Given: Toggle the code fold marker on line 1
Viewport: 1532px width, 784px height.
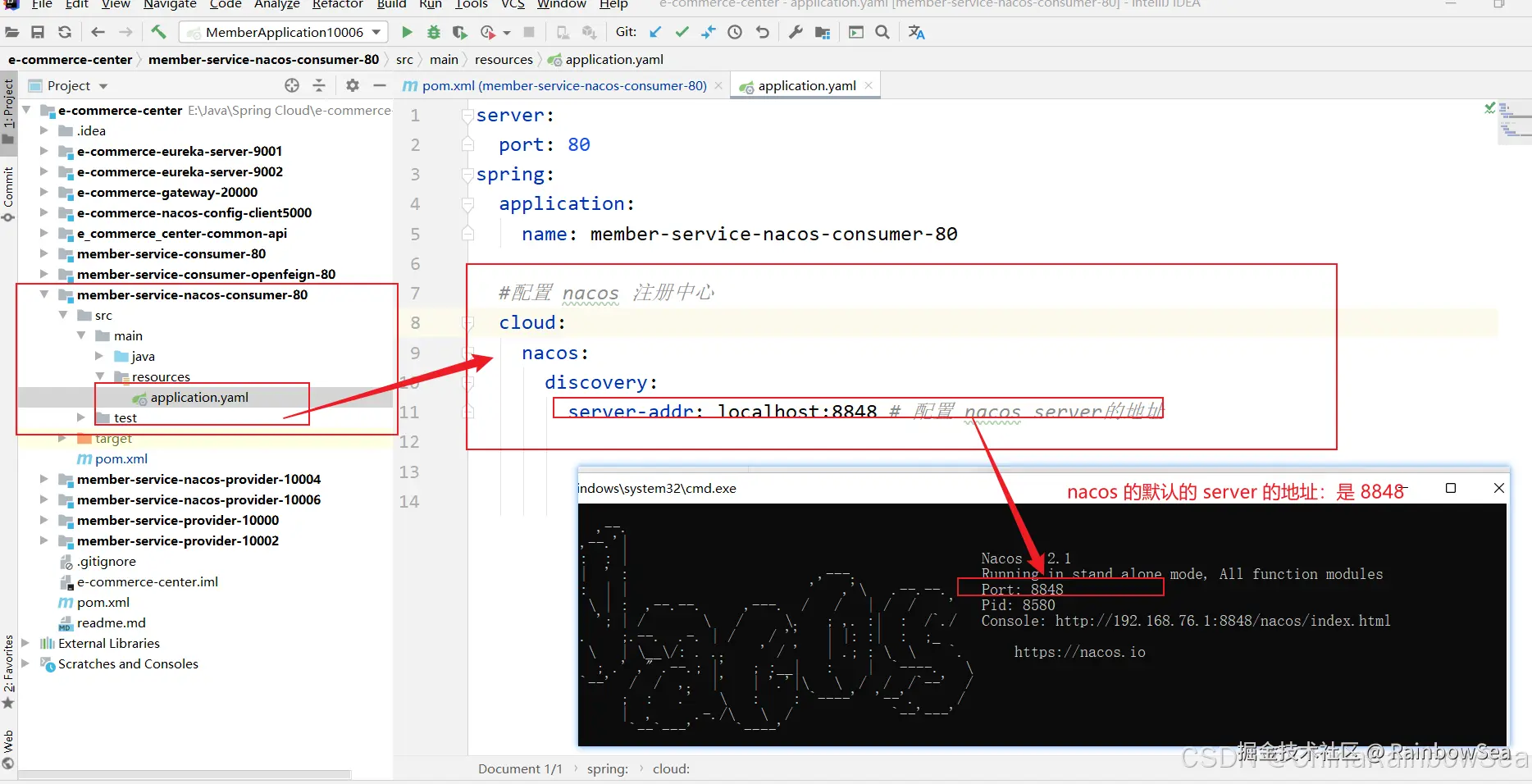Looking at the screenshot, I should (x=467, y=115).
